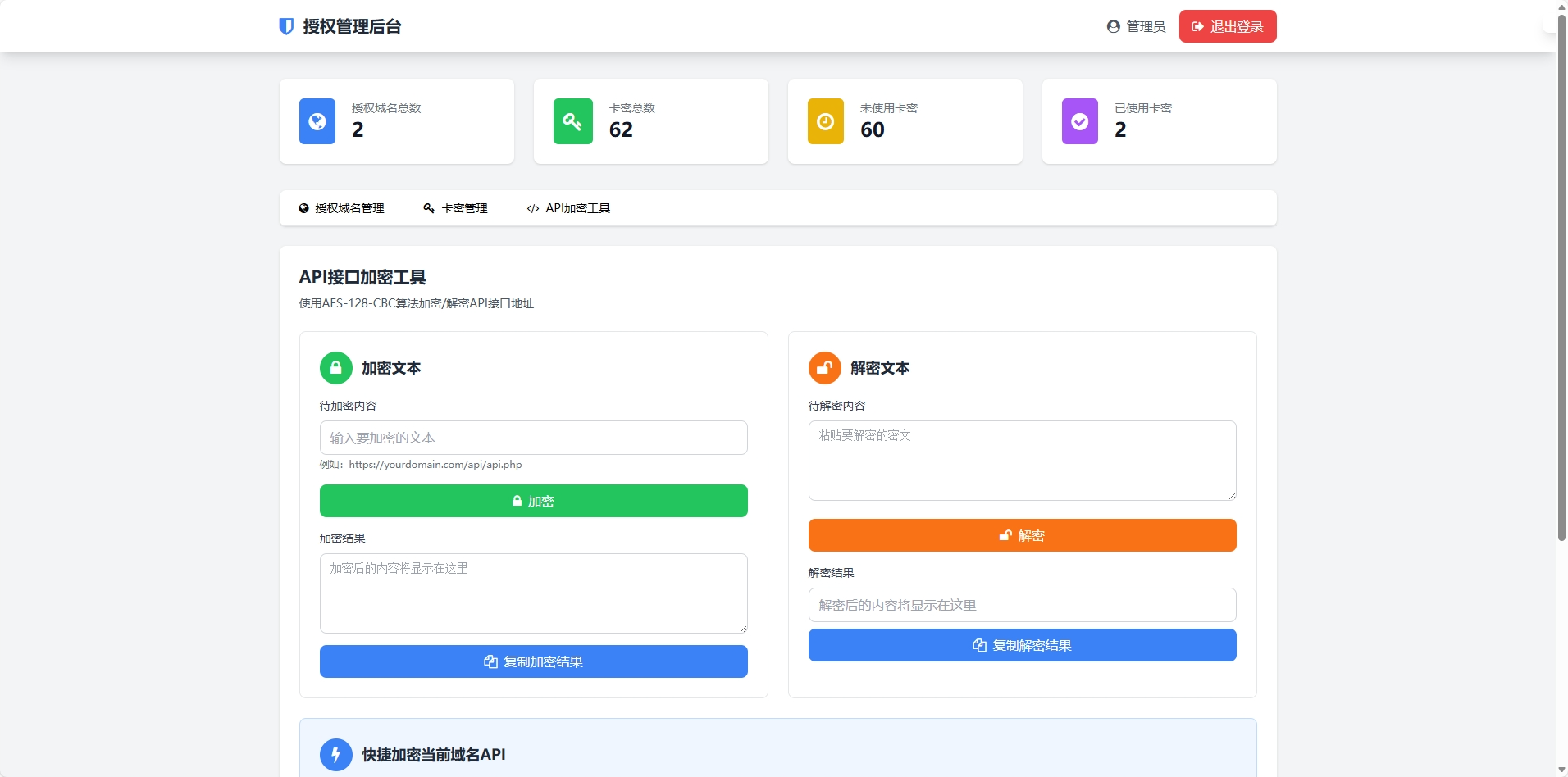1568x777 pixels.
Task: Open the 授权域名管理 tab
Action: click(341, 208)
